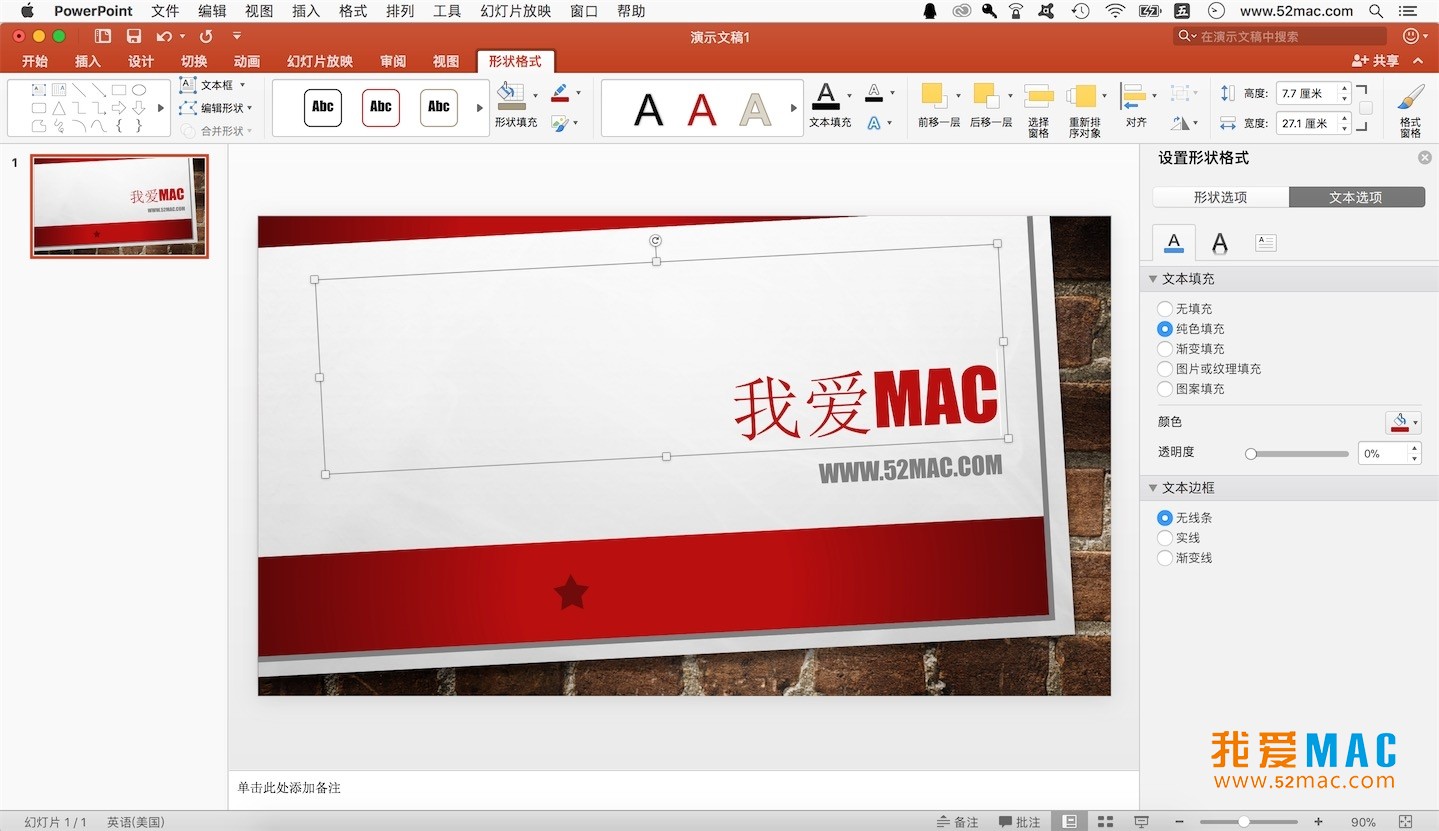Select the Text Effects tab icon in pane
1439x831 pixels.
click(1219, 242)
